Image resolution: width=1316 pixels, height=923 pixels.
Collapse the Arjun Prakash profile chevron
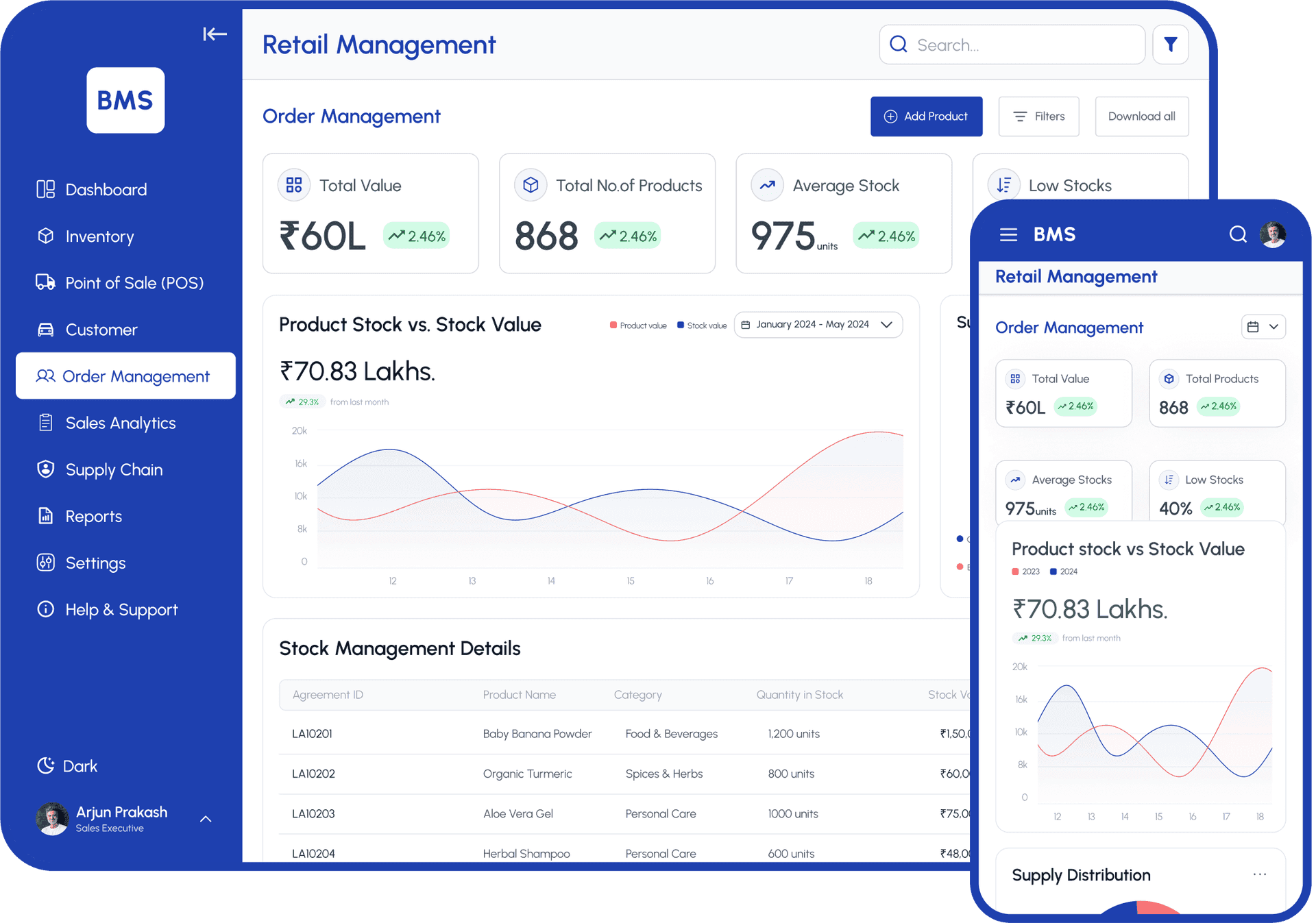click(x=206, y=818)
